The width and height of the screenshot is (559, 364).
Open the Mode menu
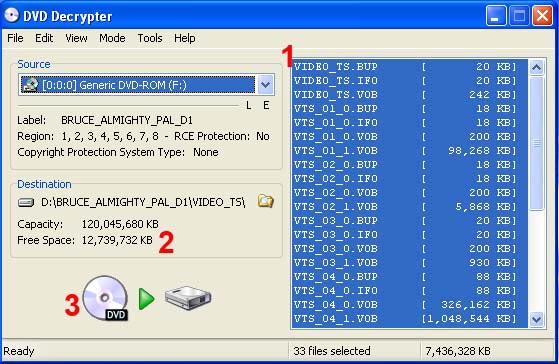coord(112,38)
